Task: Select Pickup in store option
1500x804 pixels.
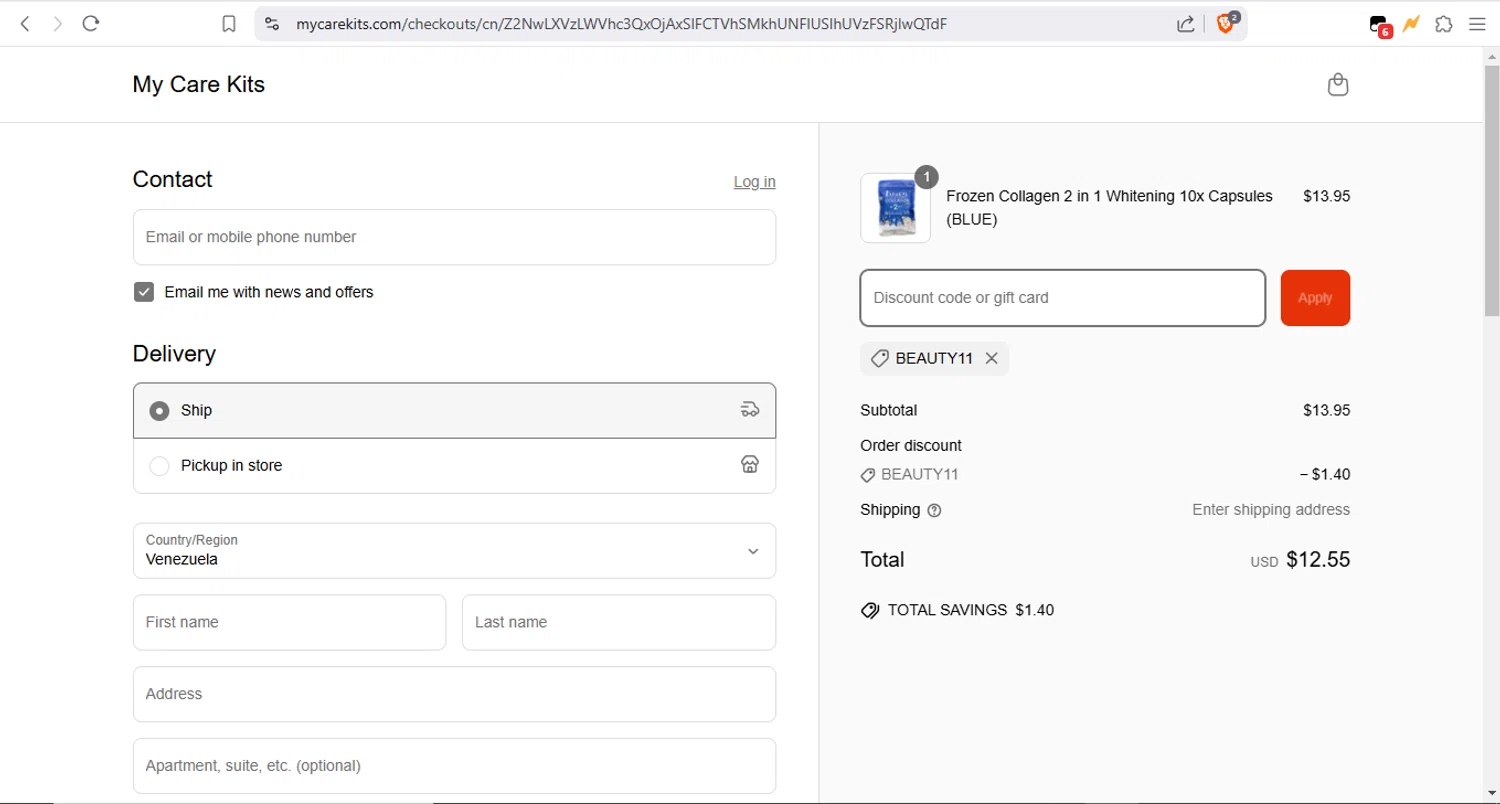Action: [x=454, y=465]
